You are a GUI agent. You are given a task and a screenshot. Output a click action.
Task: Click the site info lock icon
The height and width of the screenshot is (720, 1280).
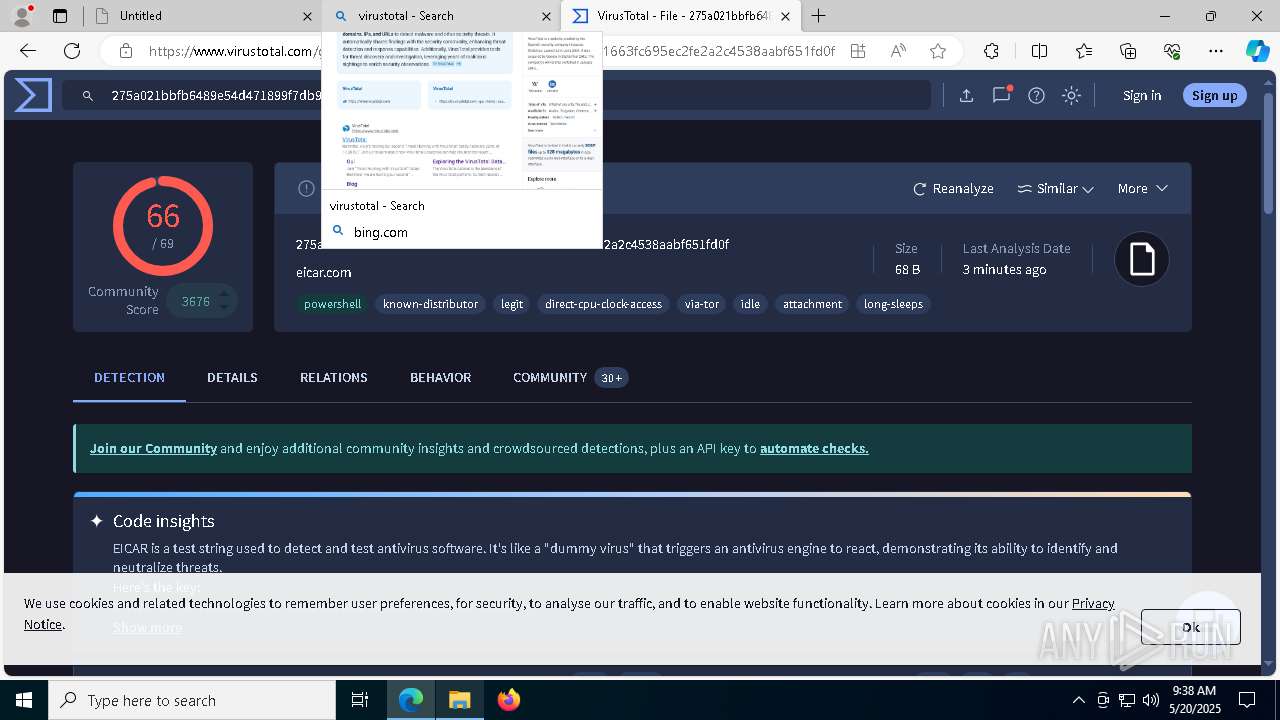pyautogui.click(x=125, y=51)
